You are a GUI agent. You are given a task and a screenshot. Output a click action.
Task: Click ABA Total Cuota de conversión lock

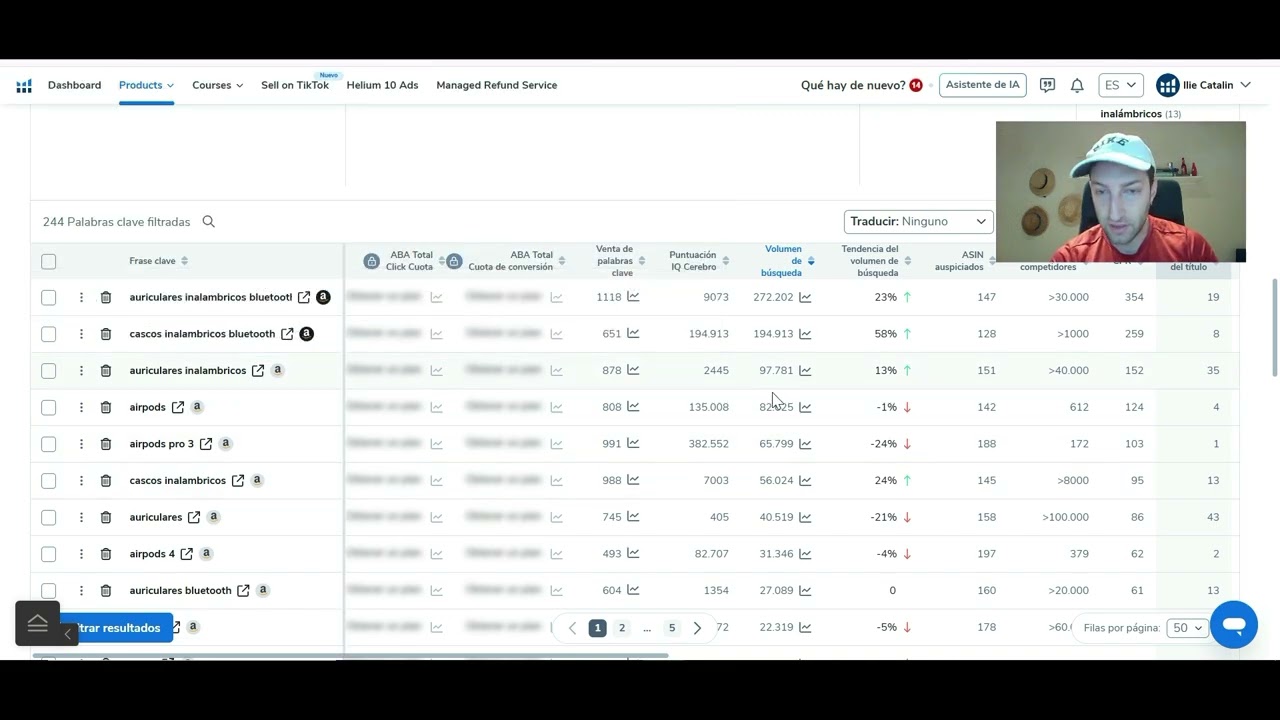[x=454, y=261]
